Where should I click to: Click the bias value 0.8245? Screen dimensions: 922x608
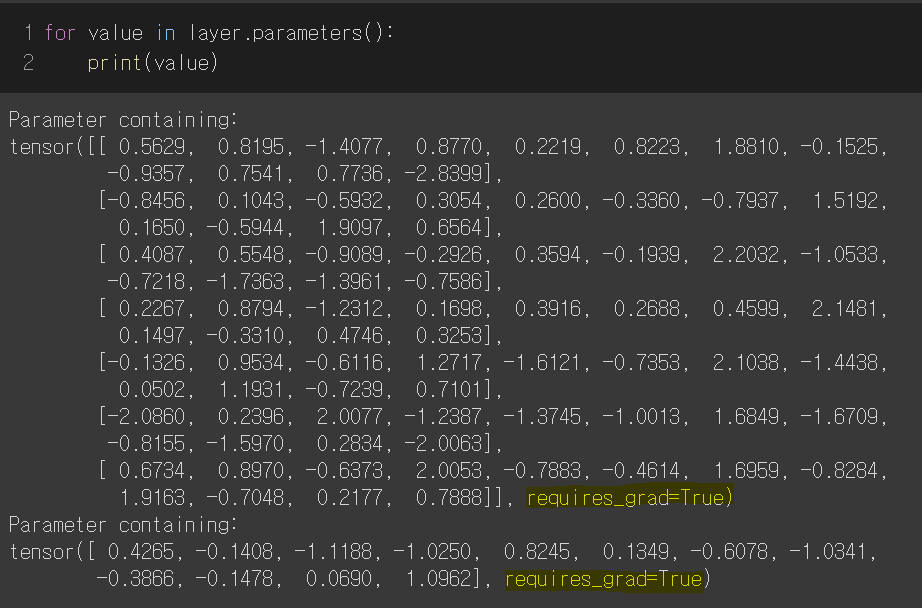point(537,552)
